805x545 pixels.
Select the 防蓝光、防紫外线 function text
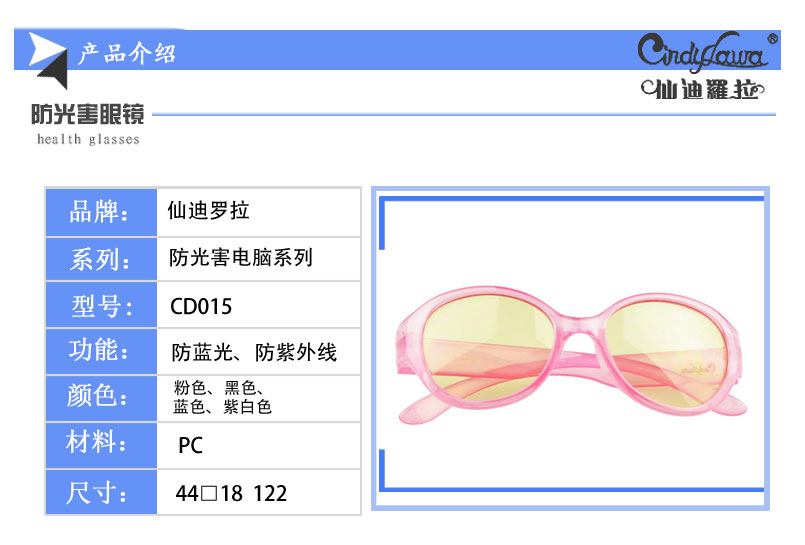click(254, 353)
